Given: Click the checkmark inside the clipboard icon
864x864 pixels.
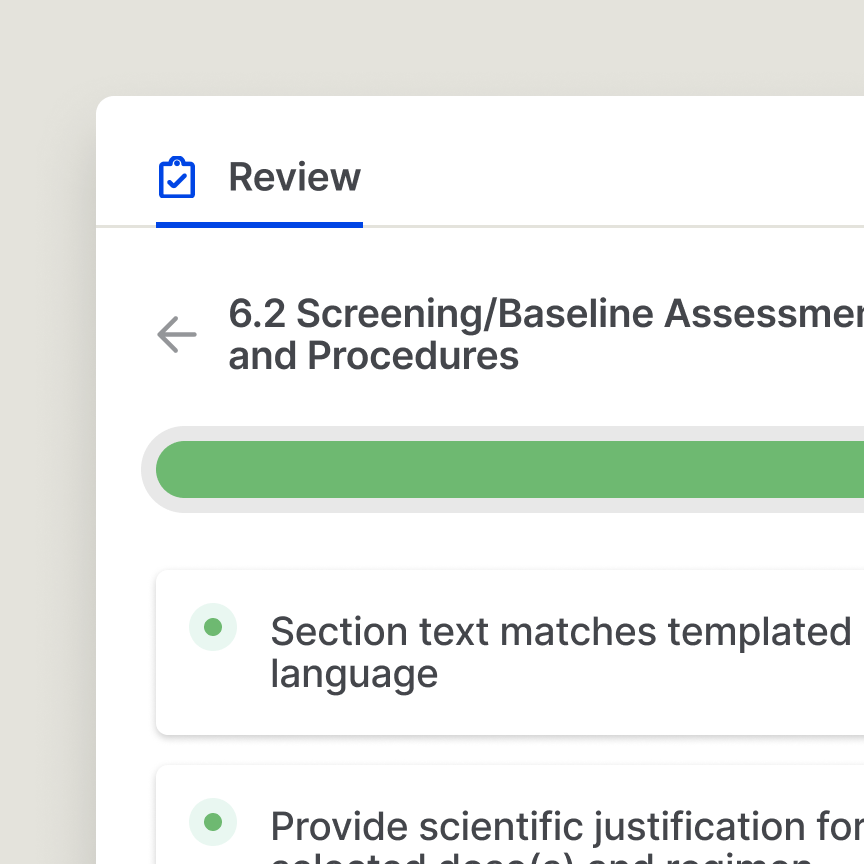Looking at the screenshot, I should (x=177, y=180).
